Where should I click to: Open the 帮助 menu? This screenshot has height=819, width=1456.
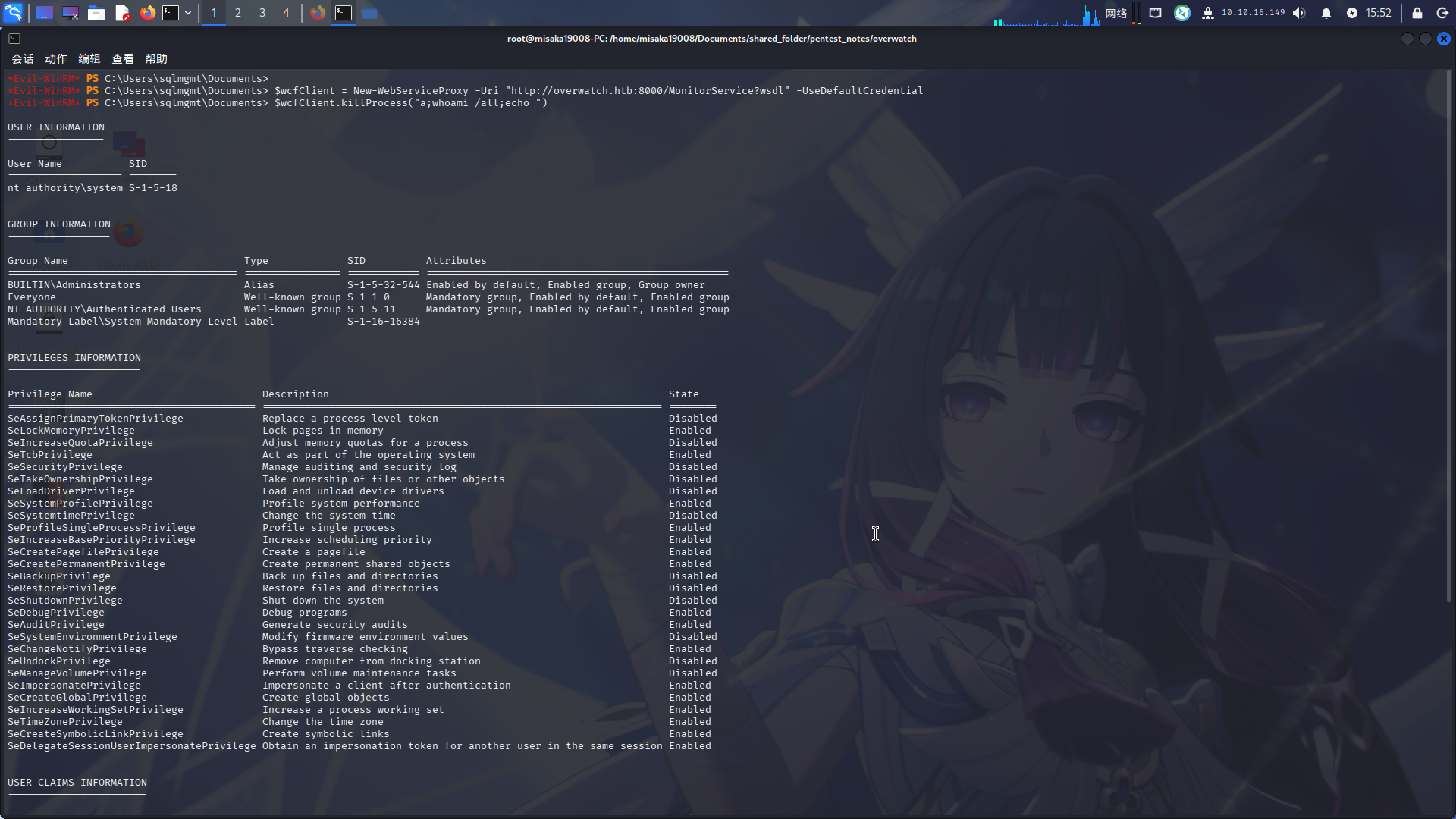pos(155,59)
